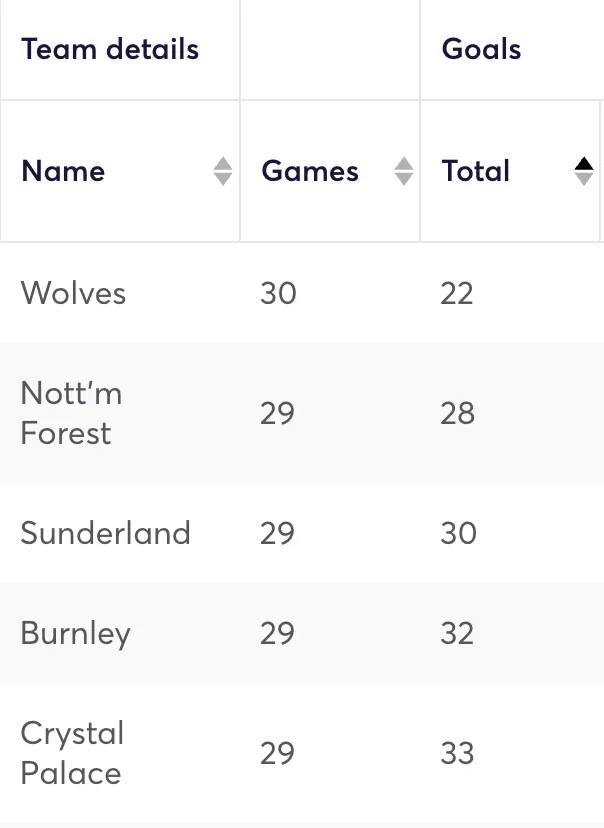Select the descending sort triangle for Games
Viewport: 604px width, 828px height.
(404, 178)
